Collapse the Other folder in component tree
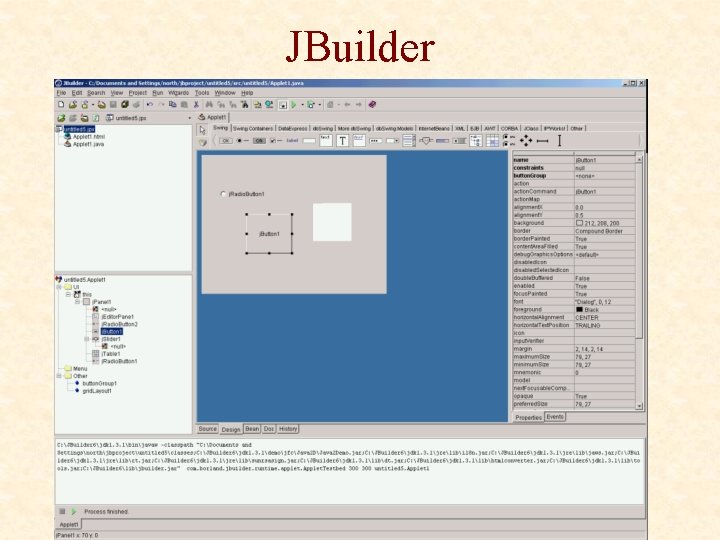The height and width of the screenshot is (540, 720). [59, 376]
